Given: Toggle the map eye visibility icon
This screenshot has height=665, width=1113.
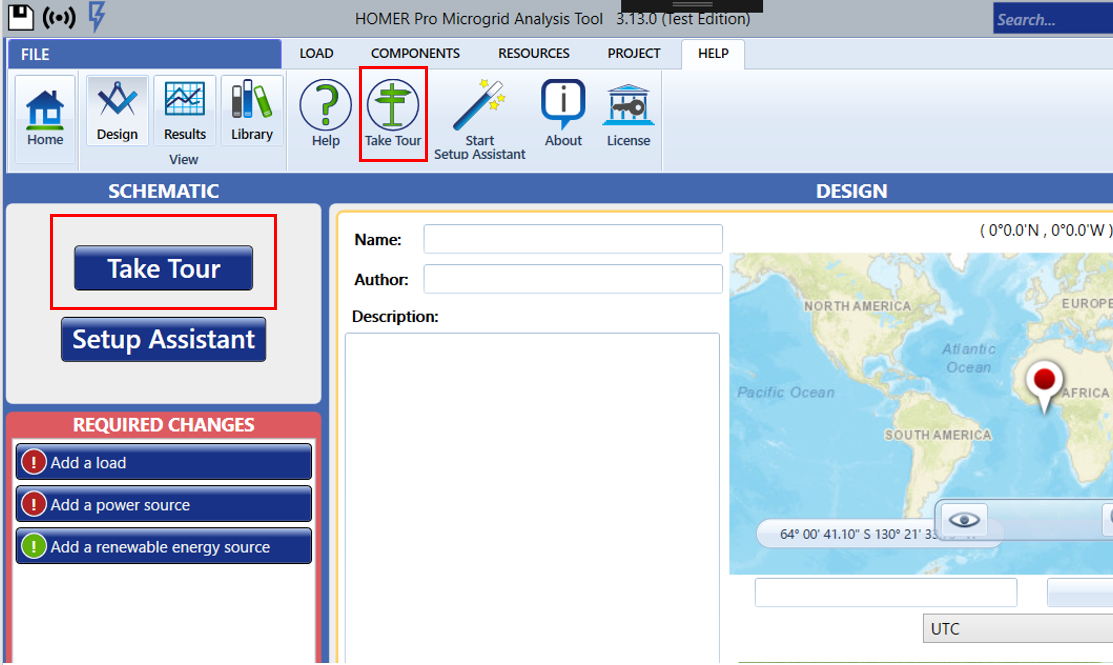Looking at the screenshot, I should coord(964,520).
